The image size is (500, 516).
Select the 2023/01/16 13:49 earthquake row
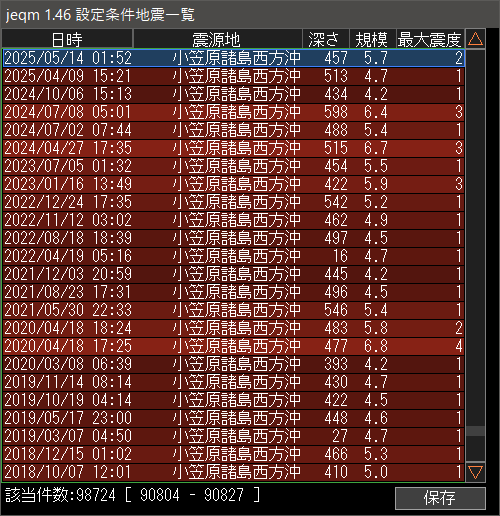click(x=234, y=184)
